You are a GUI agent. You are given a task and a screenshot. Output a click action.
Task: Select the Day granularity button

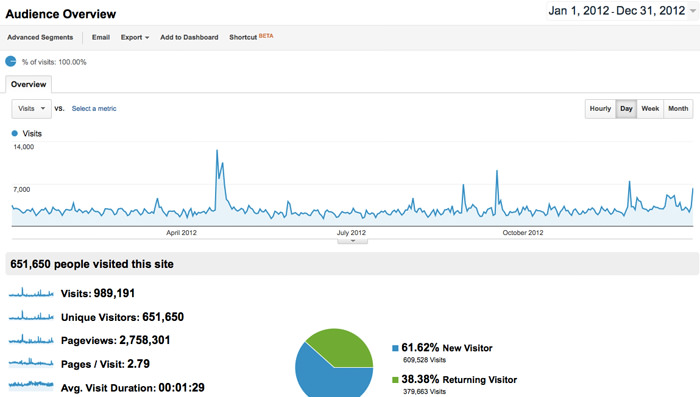[x=626, y=109]
